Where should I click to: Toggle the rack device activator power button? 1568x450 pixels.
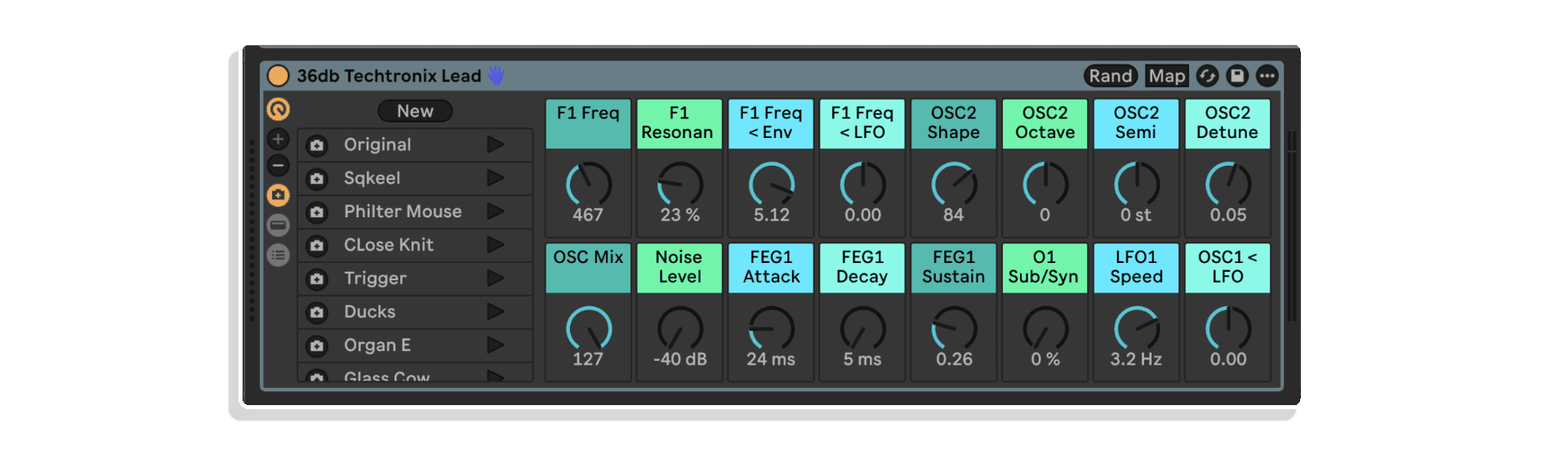[278, 76]
